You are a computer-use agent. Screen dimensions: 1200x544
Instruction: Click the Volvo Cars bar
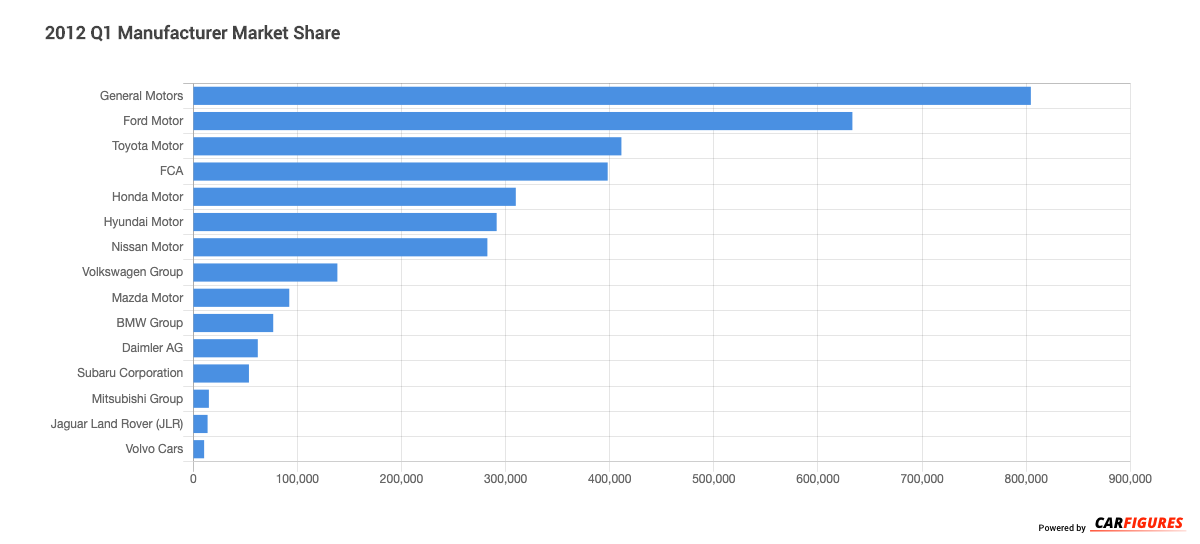(198, 449)
